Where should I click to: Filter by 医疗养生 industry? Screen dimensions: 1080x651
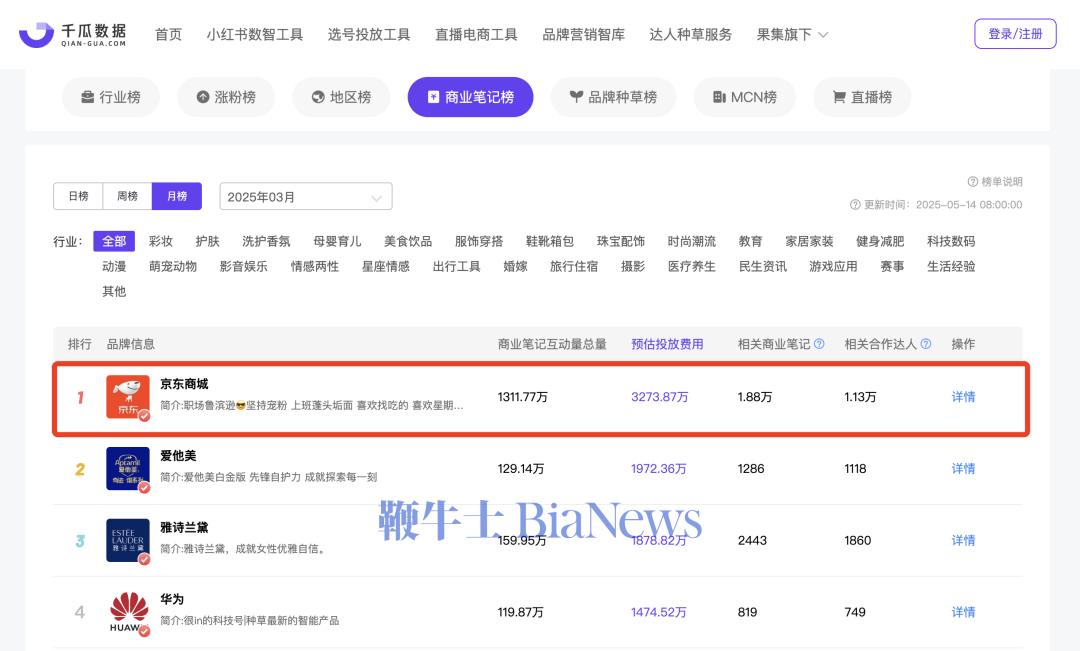click(692, 266)
